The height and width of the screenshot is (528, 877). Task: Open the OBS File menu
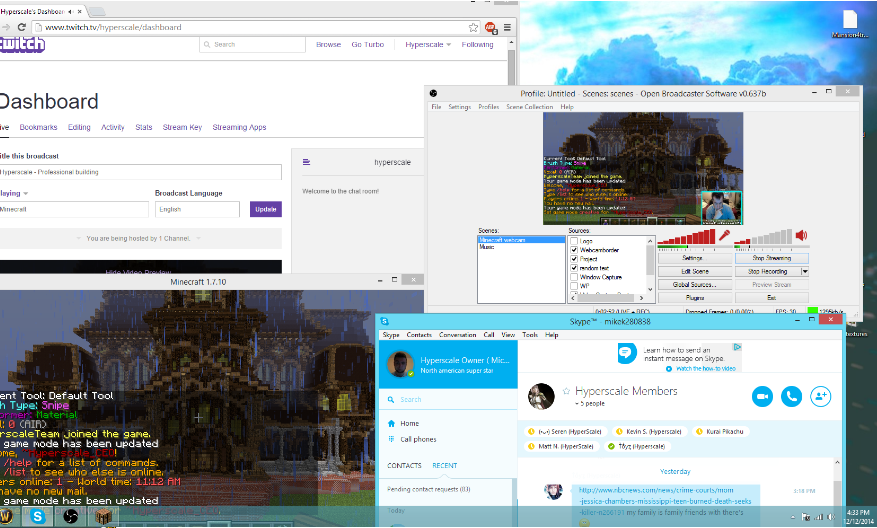click(x=436, y=107)
